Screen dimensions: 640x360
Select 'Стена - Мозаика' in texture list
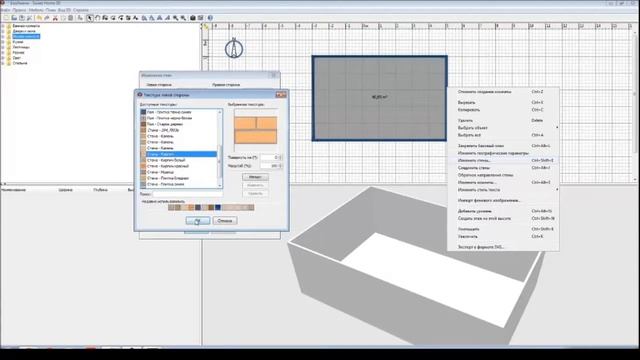click(178, 172)
